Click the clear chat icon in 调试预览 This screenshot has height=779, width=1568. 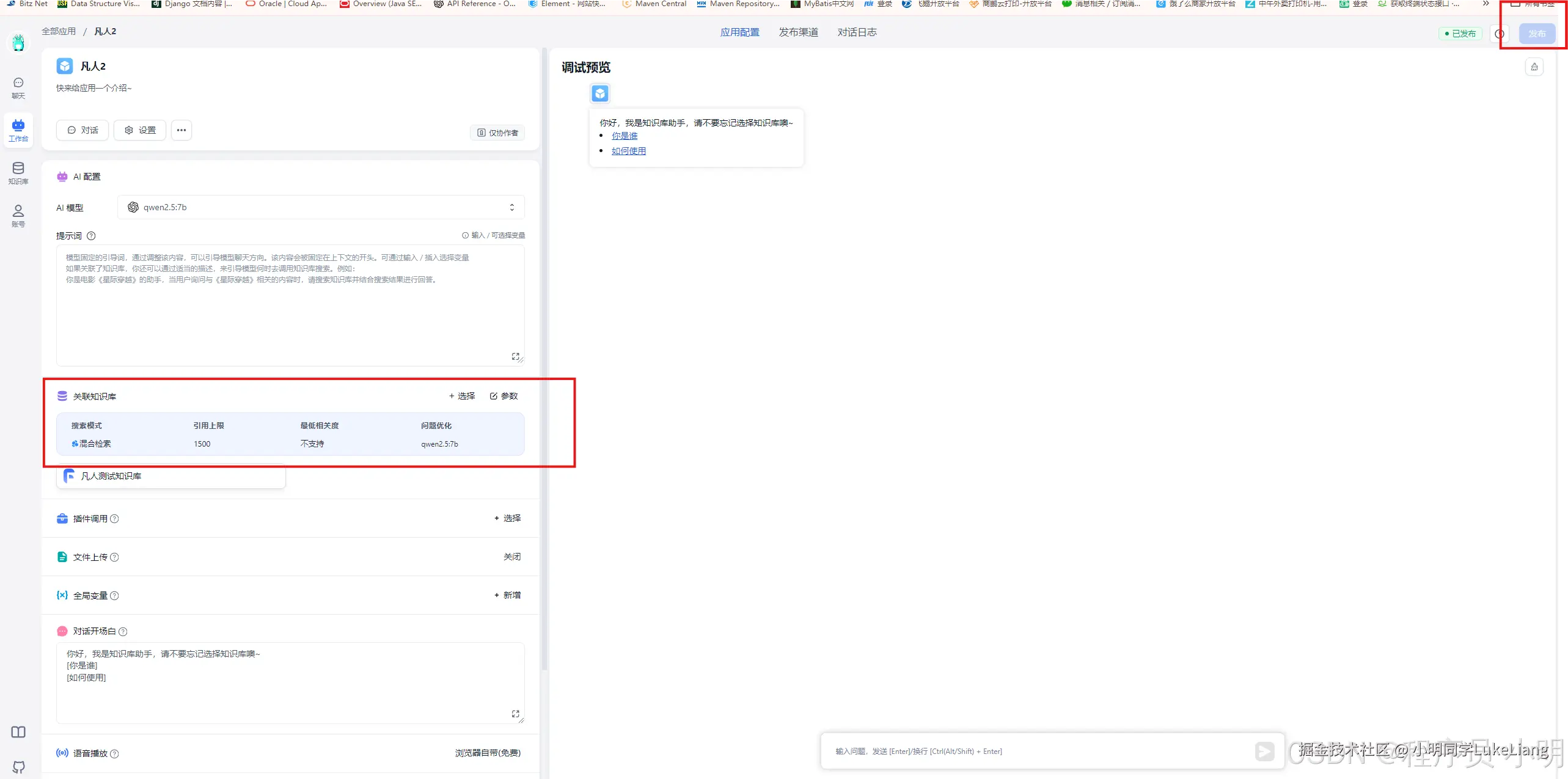click(1534, 67)
